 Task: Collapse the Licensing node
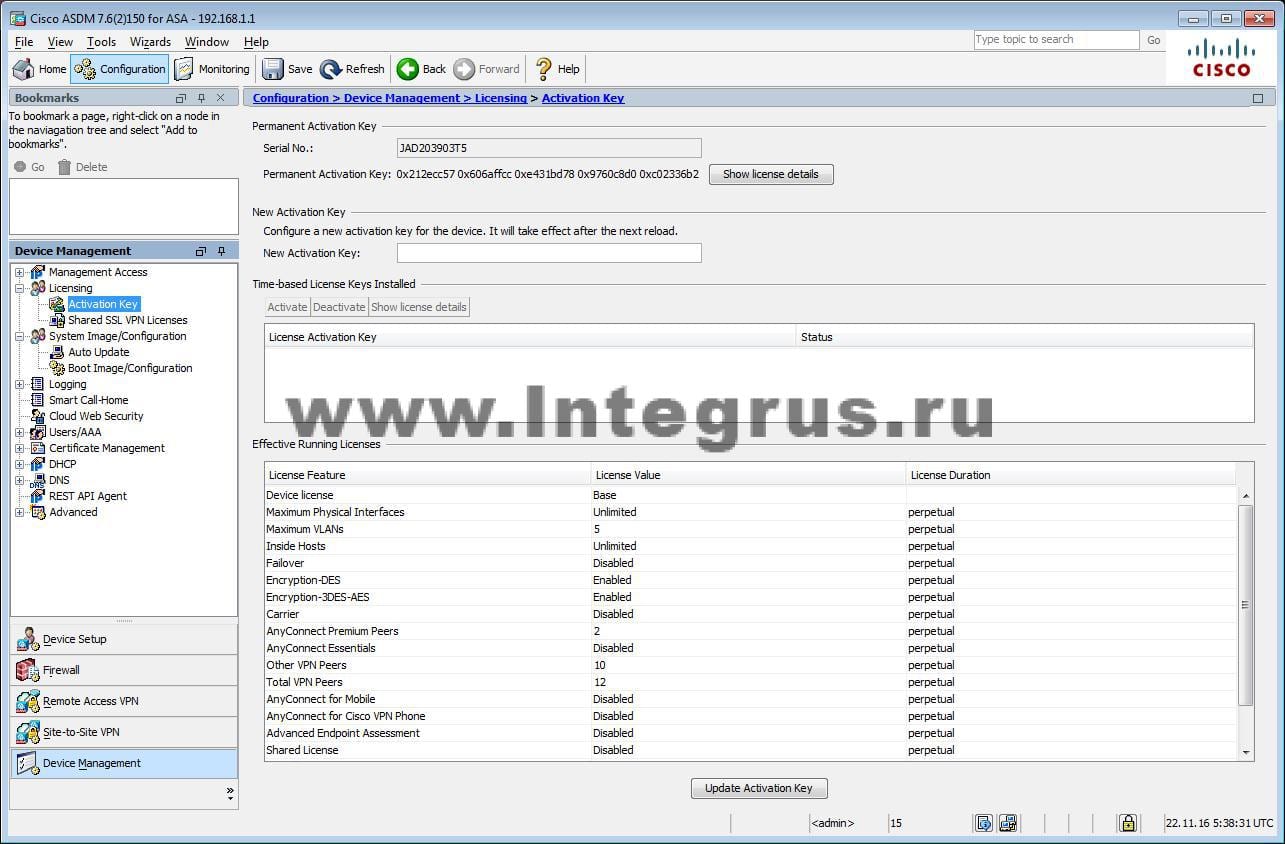(x=20, y=288)
